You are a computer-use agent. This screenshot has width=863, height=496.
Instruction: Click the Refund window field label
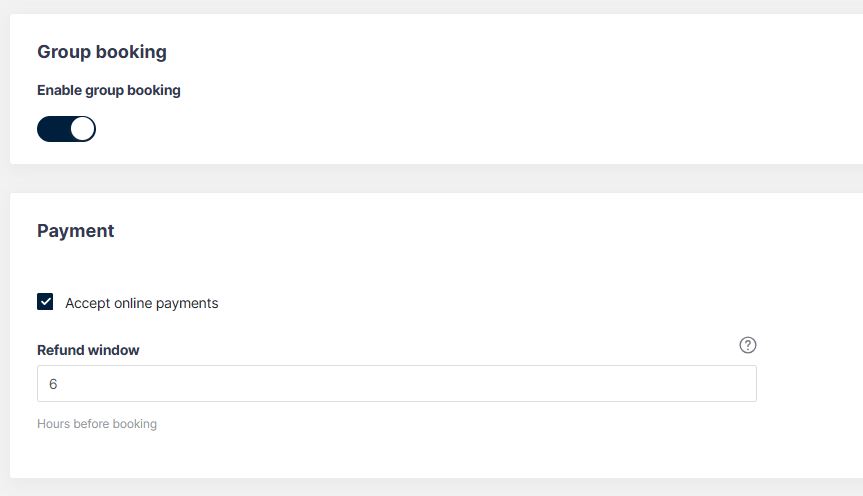(88, 350)
